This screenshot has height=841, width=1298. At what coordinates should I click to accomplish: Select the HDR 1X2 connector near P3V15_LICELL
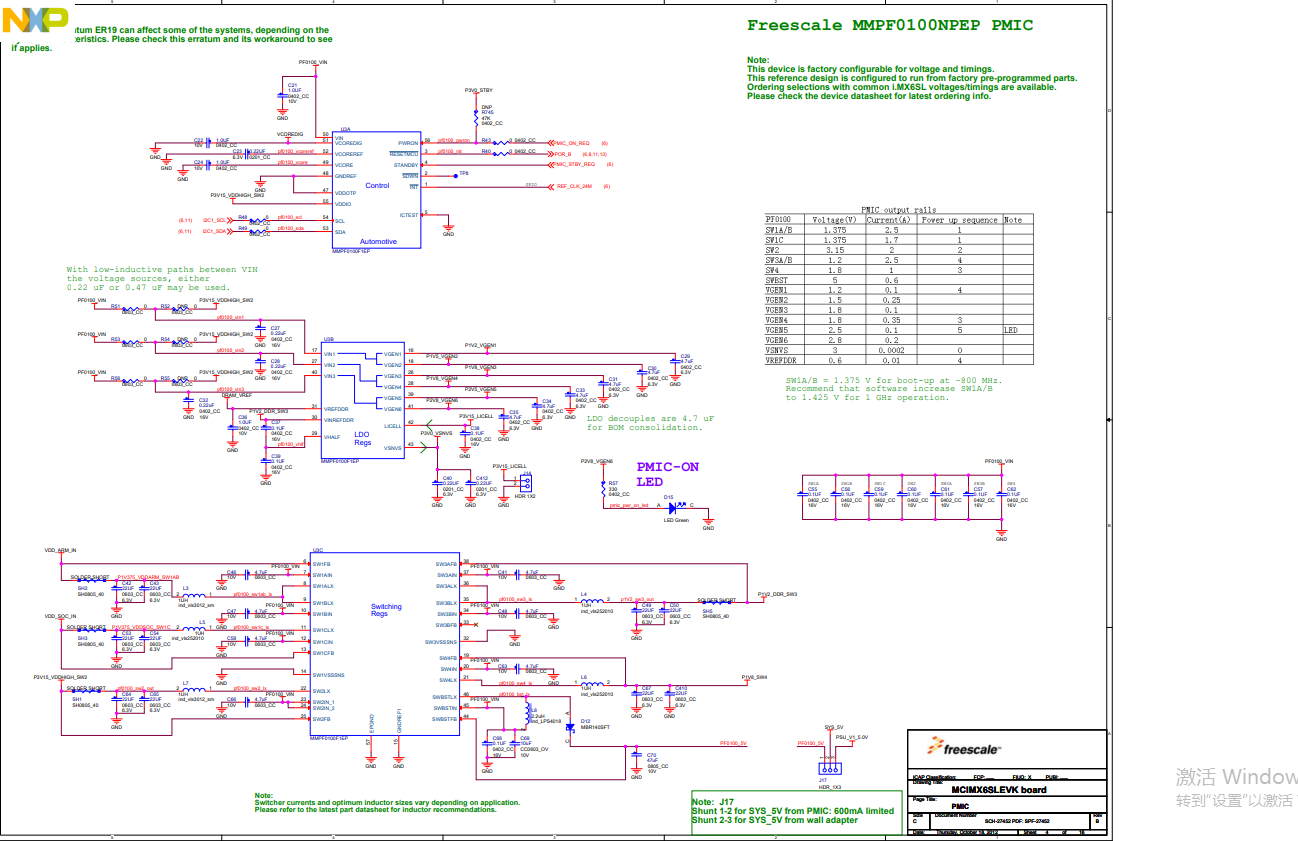click(x=526, y=482)
